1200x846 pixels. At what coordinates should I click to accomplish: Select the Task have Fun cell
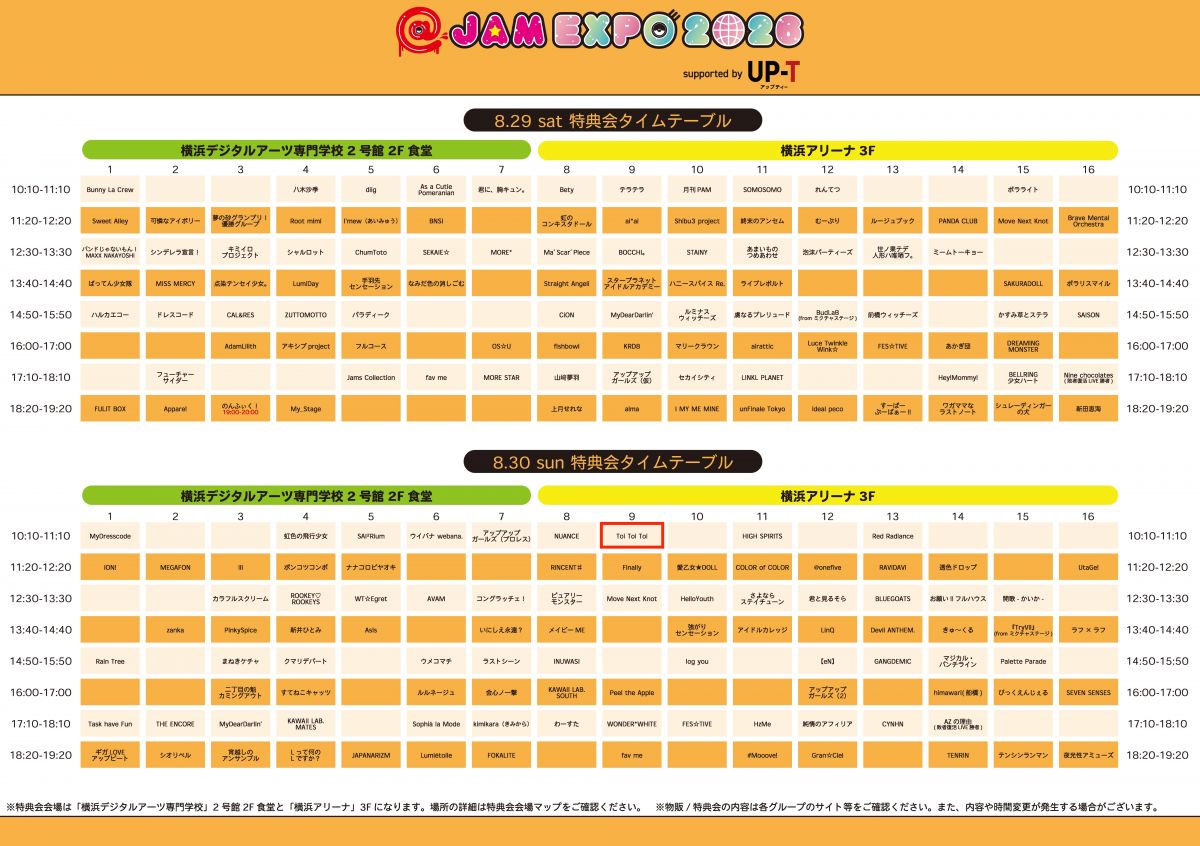point(110,724)
